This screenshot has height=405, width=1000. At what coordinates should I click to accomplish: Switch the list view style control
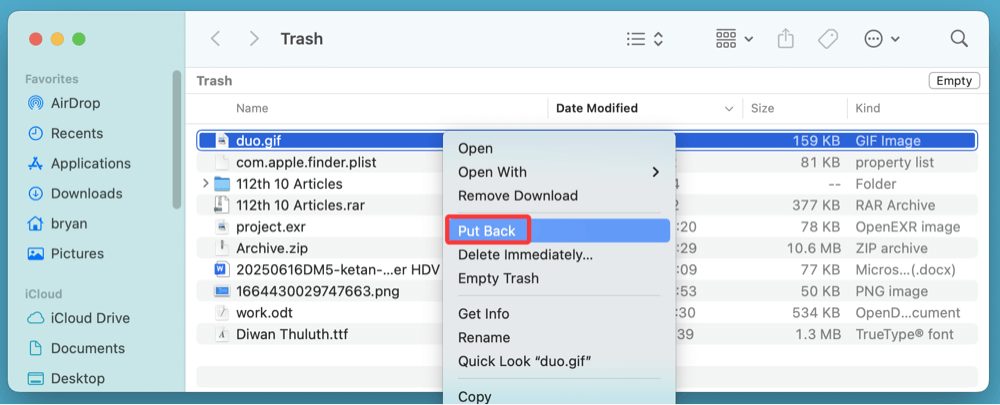(x=645, y=39)
